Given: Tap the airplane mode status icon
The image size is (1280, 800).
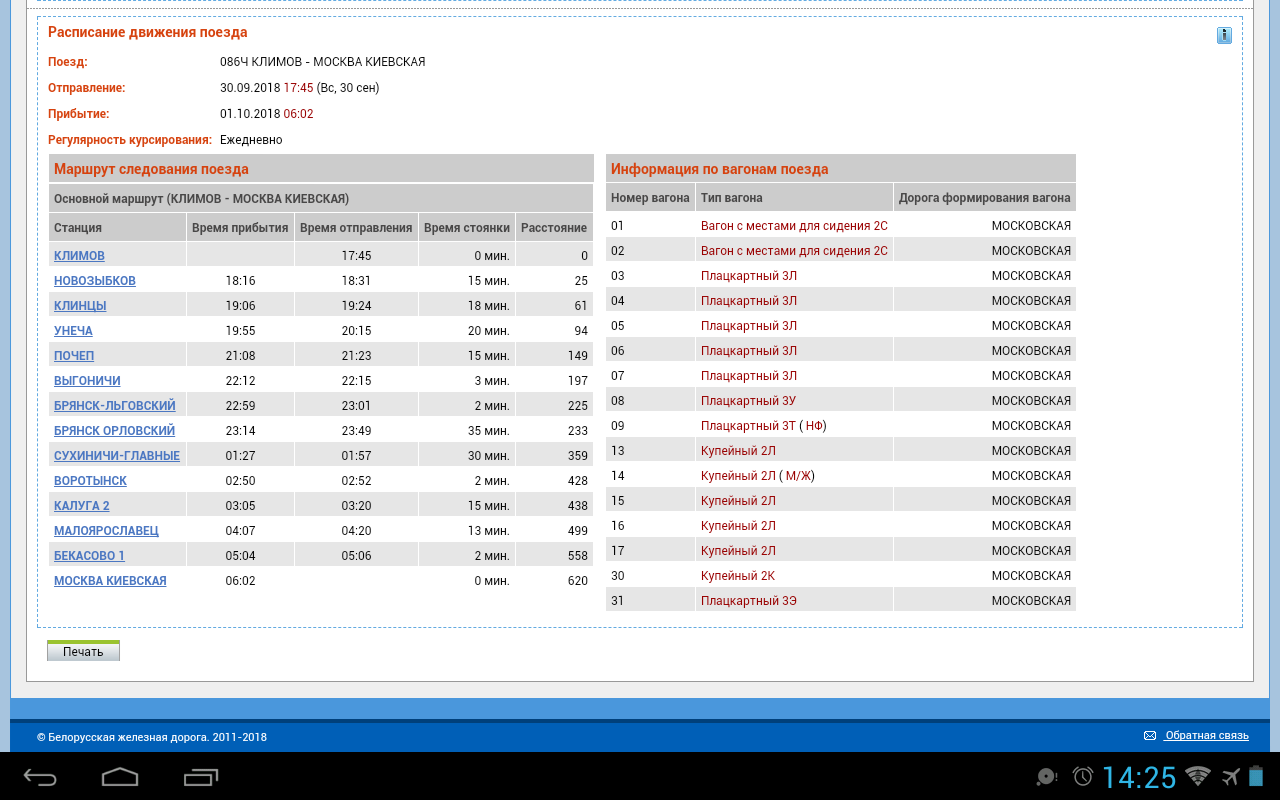Looking at the screenshot, I should 1230,776.
